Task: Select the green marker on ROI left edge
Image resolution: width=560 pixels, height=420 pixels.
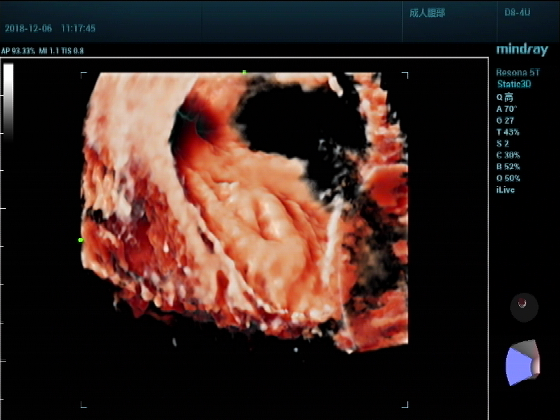Action: point(81,240)
